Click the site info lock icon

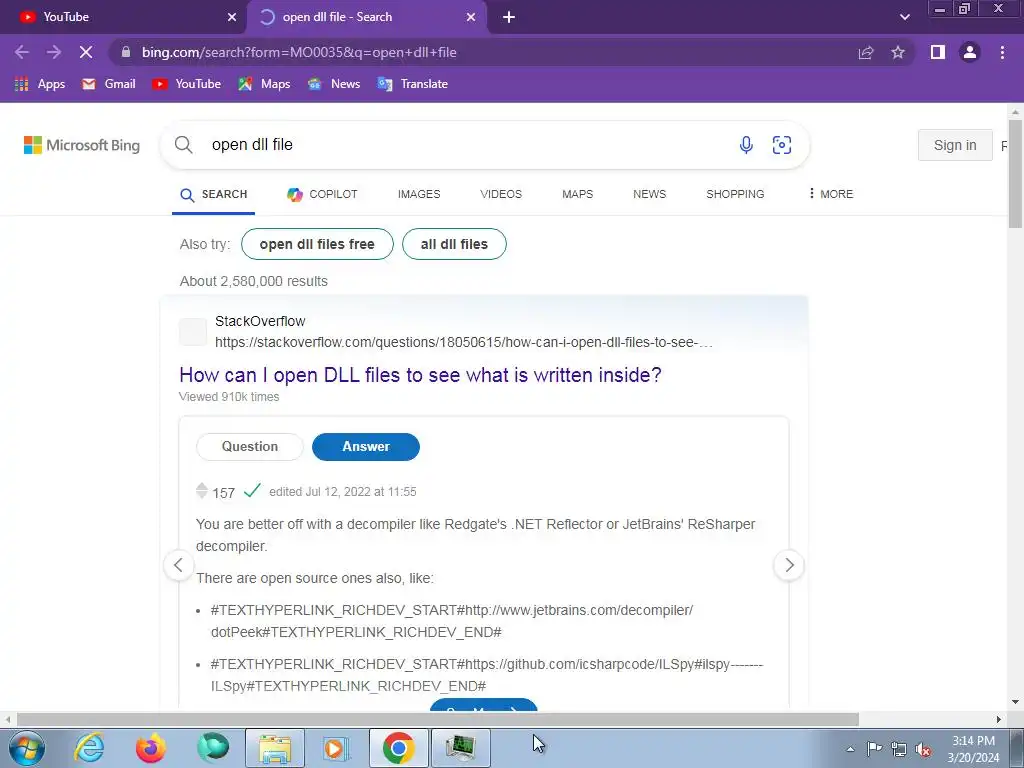(x=126, y=52)
